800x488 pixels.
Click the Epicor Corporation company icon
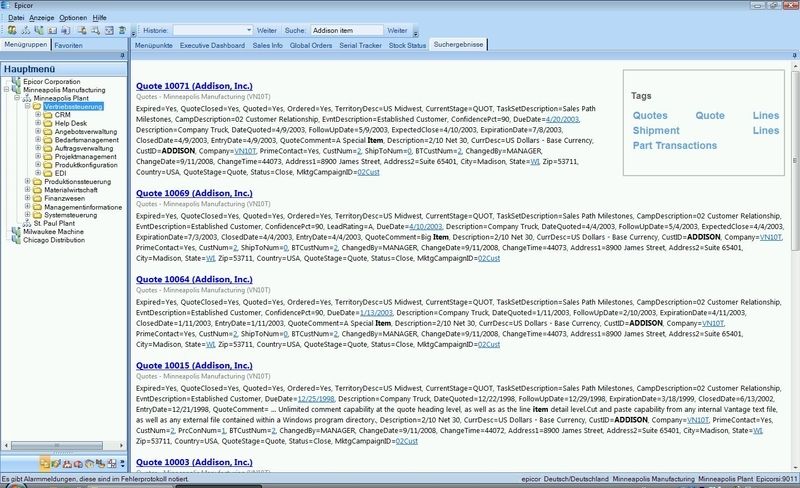pyautogui.click(x=16, y=82)
